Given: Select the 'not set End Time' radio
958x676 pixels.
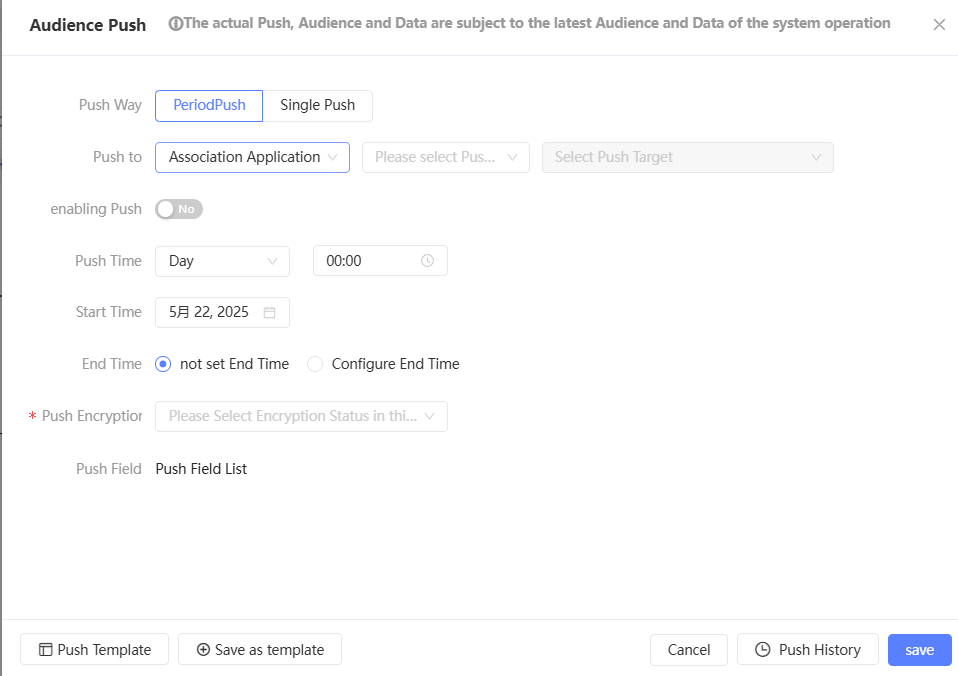Looking at the screenshot, I should click(x=164, y=364).
